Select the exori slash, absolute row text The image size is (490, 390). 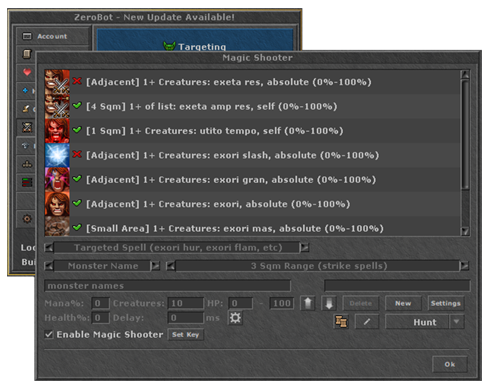(232, 155)
